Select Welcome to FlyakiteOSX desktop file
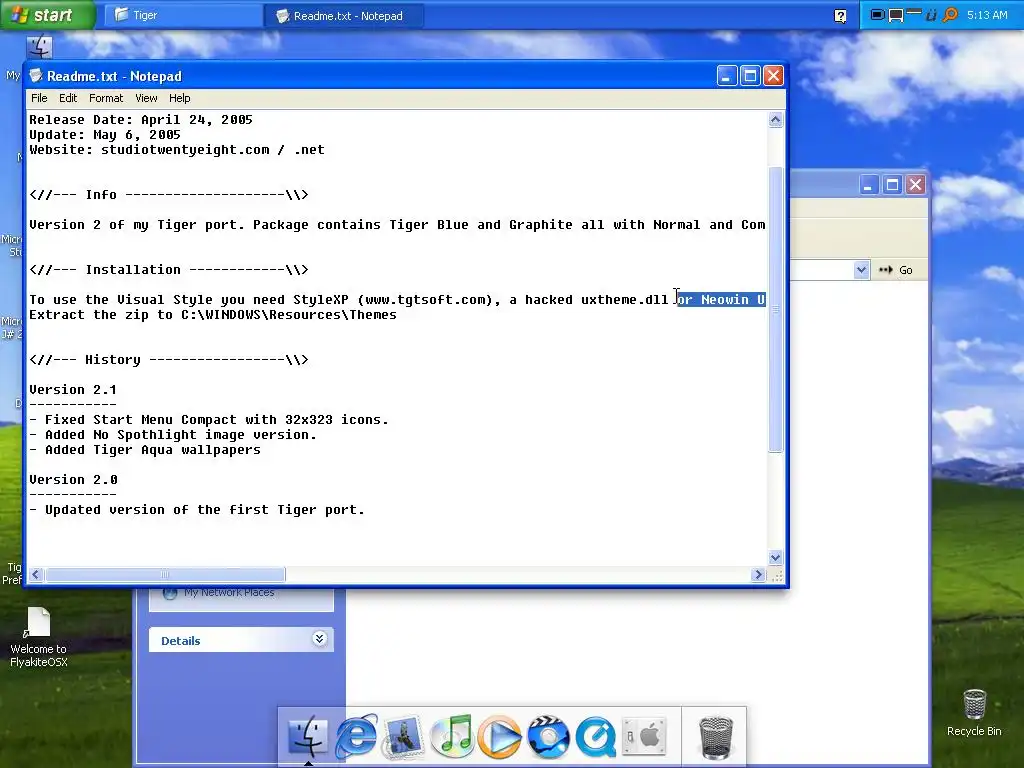This screenshot has width=1024, height=768. [x=39, y=637]
